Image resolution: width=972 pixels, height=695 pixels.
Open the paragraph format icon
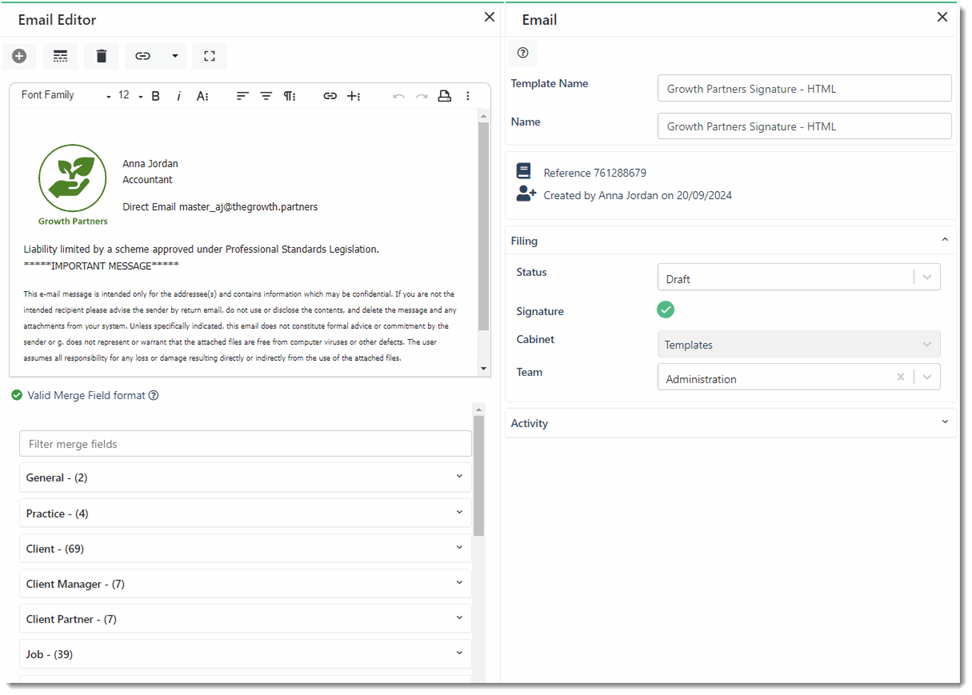point(289,96)
